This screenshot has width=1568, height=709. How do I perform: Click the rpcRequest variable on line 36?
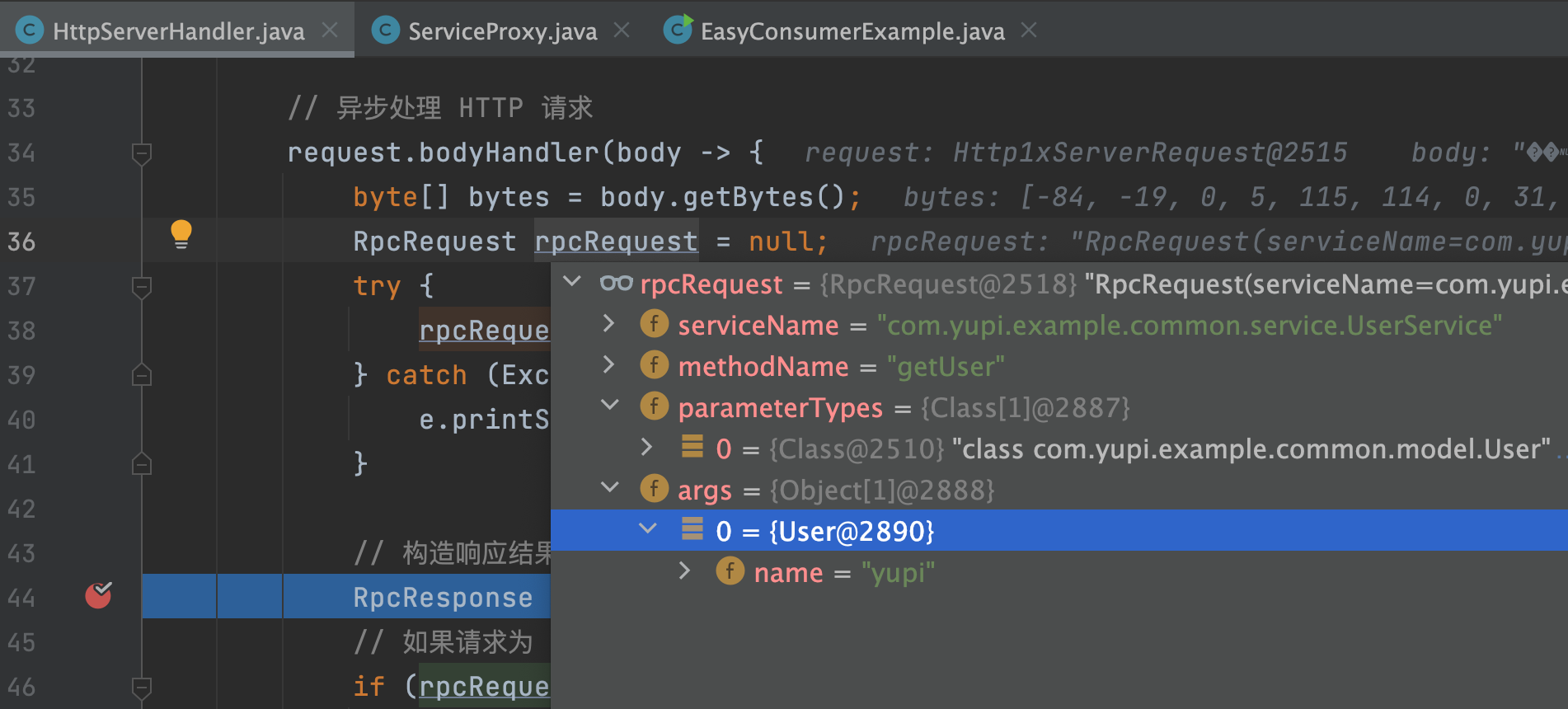[x=616, y=242]
